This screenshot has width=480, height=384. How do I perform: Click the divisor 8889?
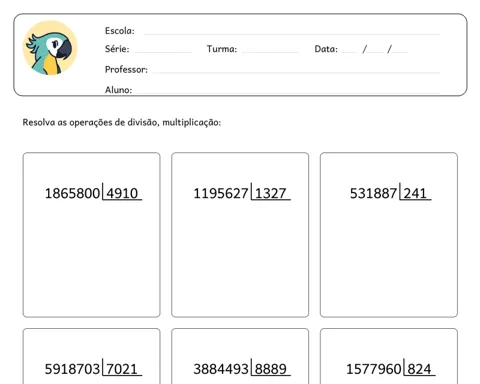(271, 369)
